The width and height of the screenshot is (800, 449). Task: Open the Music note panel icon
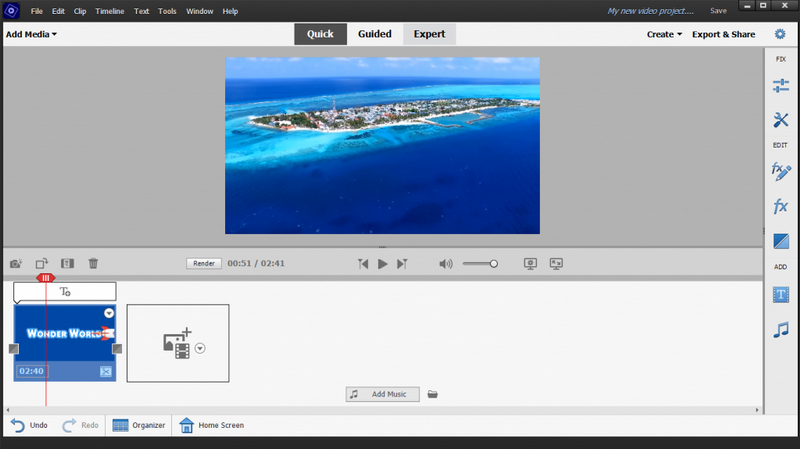[x=781, y=330]
